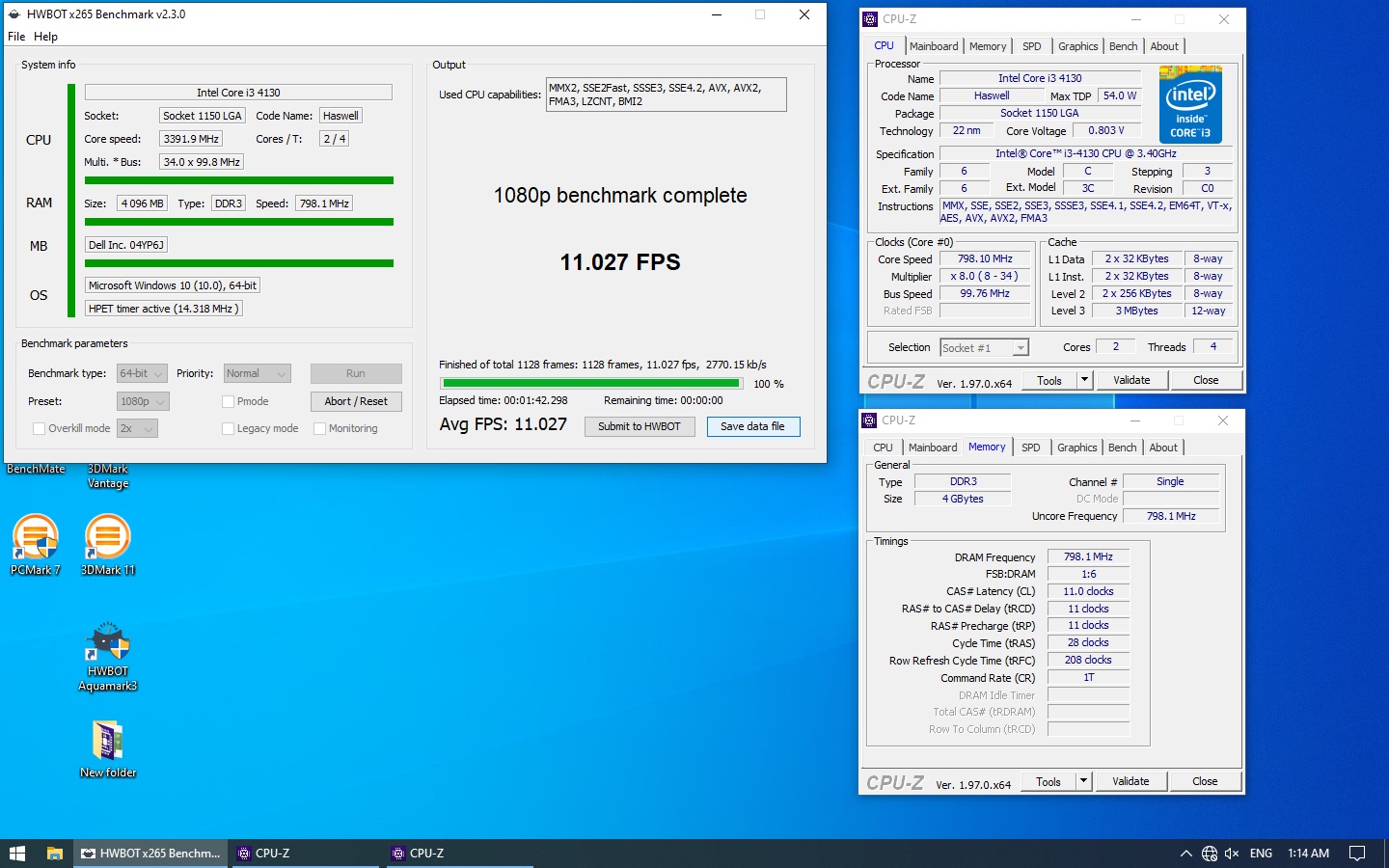Open About tab in upper CPU-Z
The width and height of the screenshot is (1389, 868).
coord(1164,46)
